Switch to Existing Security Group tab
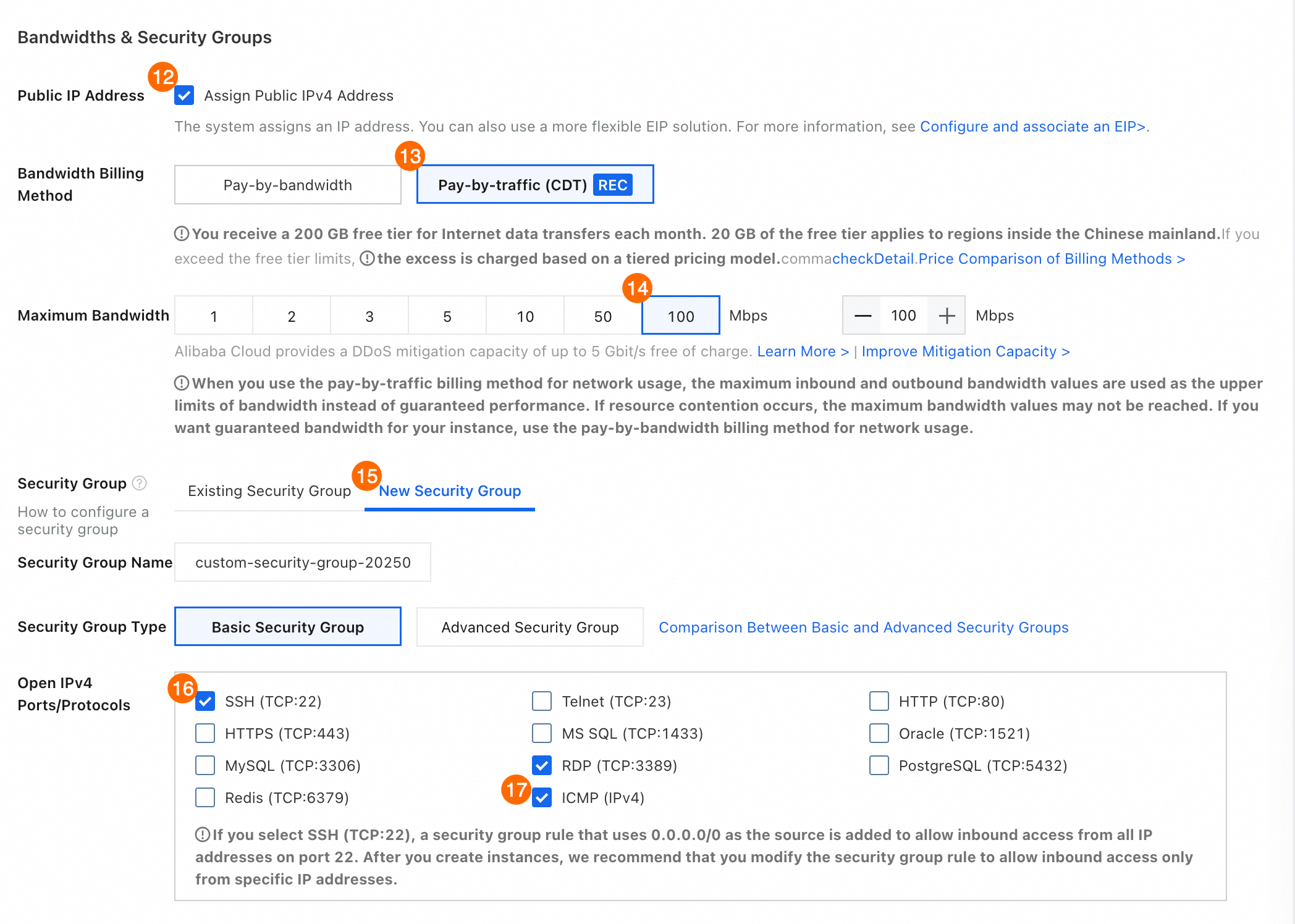 click(x=269, y=491)
